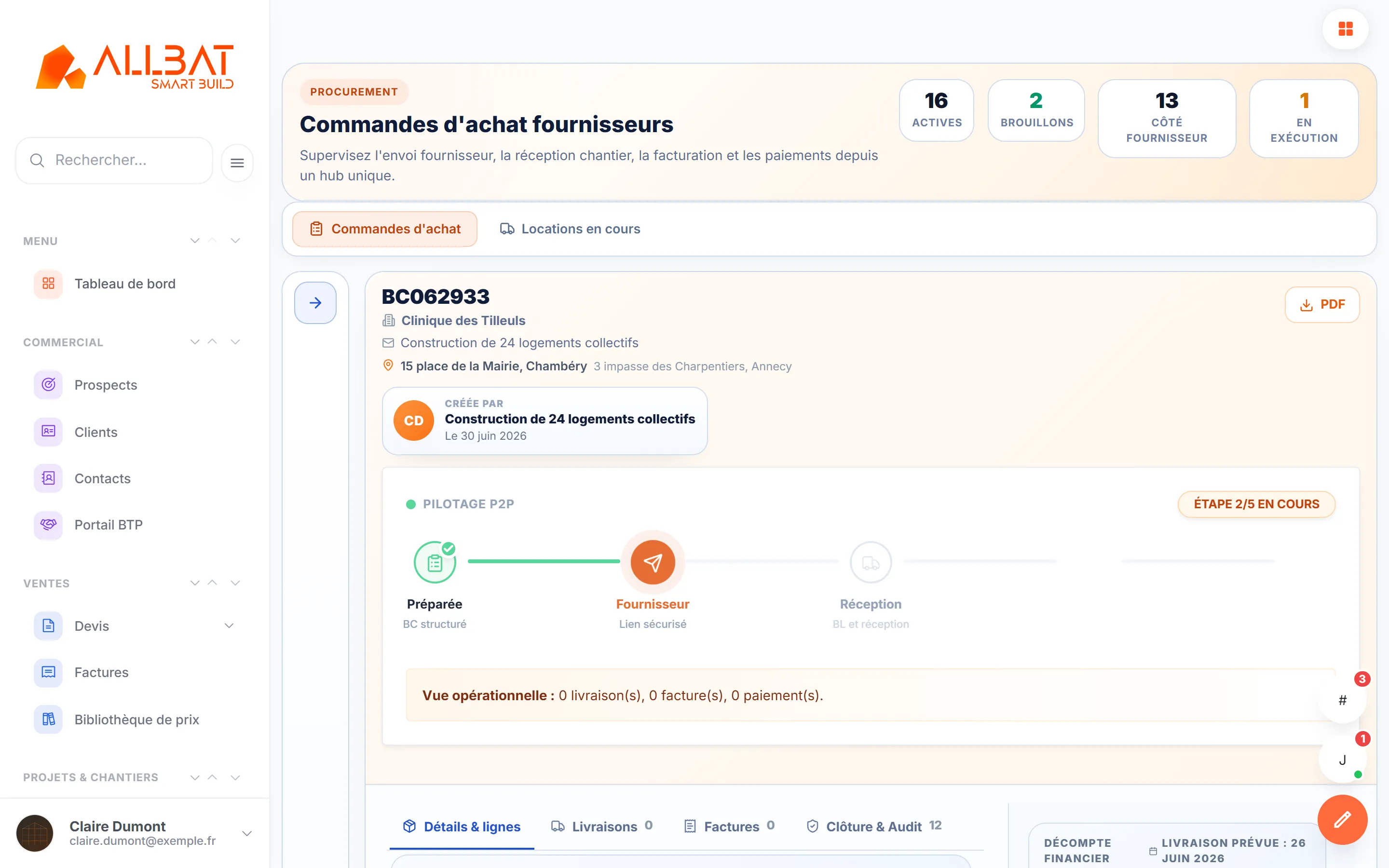Click the Clinique des Tilleuls supplier name
Viewport: 1389px width, 868px height.
pos(463,320)
